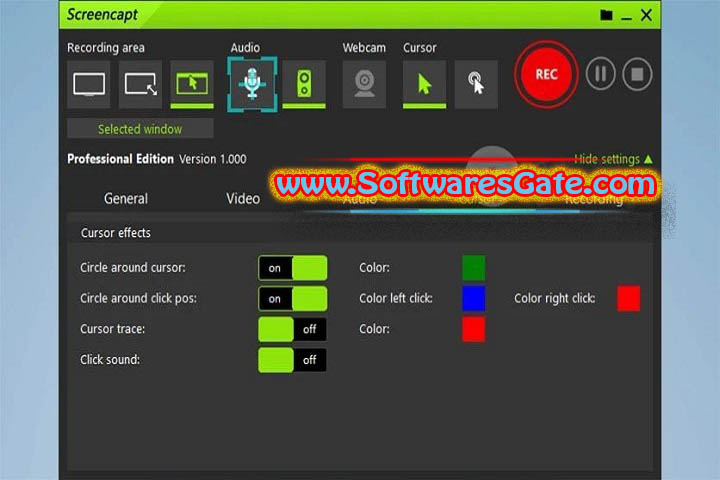Screen dimensions: 720x480
Task: Open the recordings folder icon
Action: (x=606, y=15)
